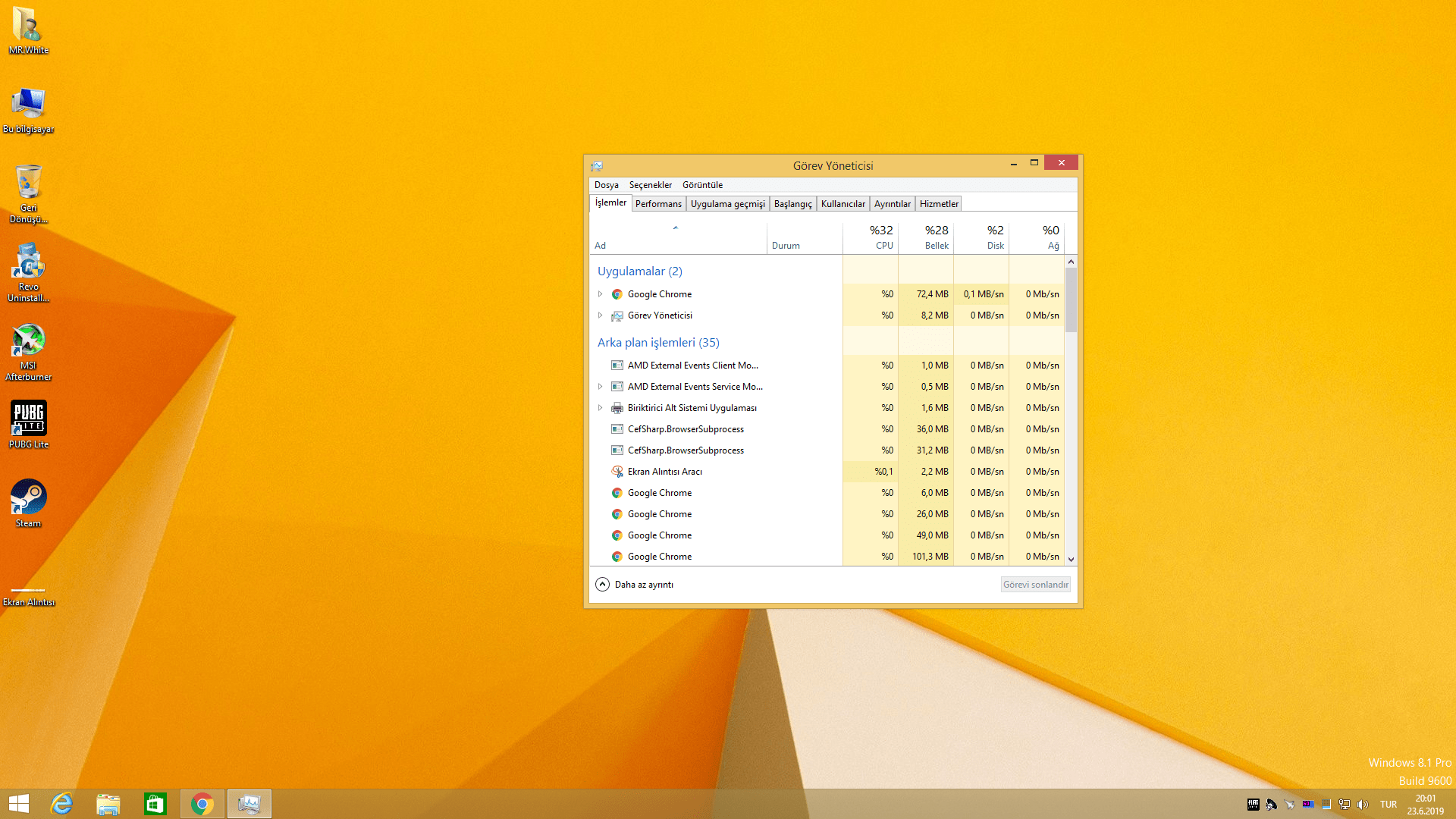This screenshot has height=819, width=1456.
Task: Select the Ekran Alıntısı Aracı process row
Action: 664,472
